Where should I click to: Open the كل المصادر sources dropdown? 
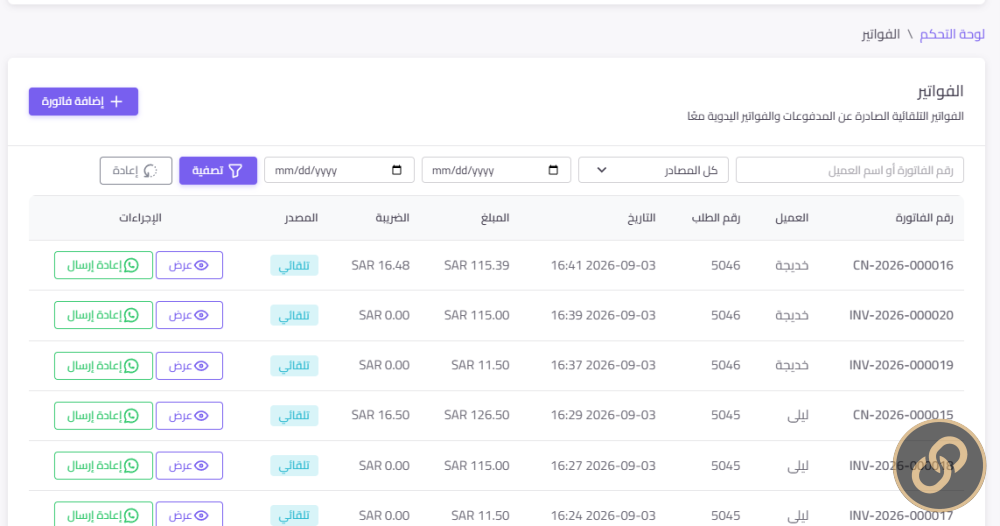click(x=653, y=170)
